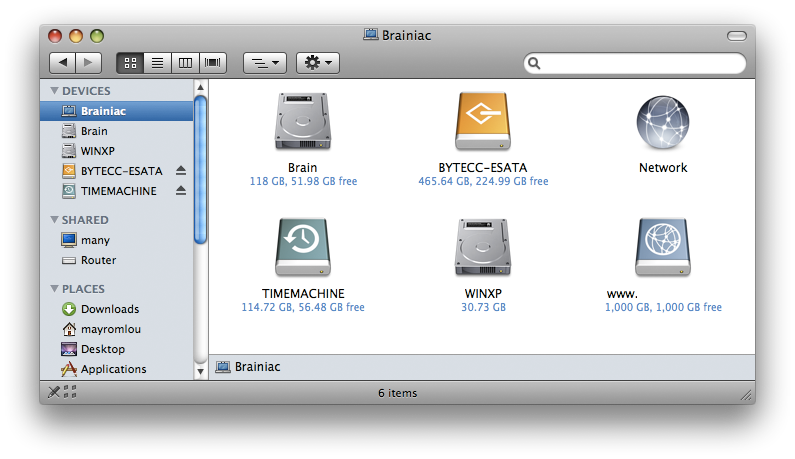Image resolution: width=795 pixels, height=459 pixels.
Task: Click the '118 GB, 51.98 GB free' text
Action: pyautogui.click(x=303, y=181)
